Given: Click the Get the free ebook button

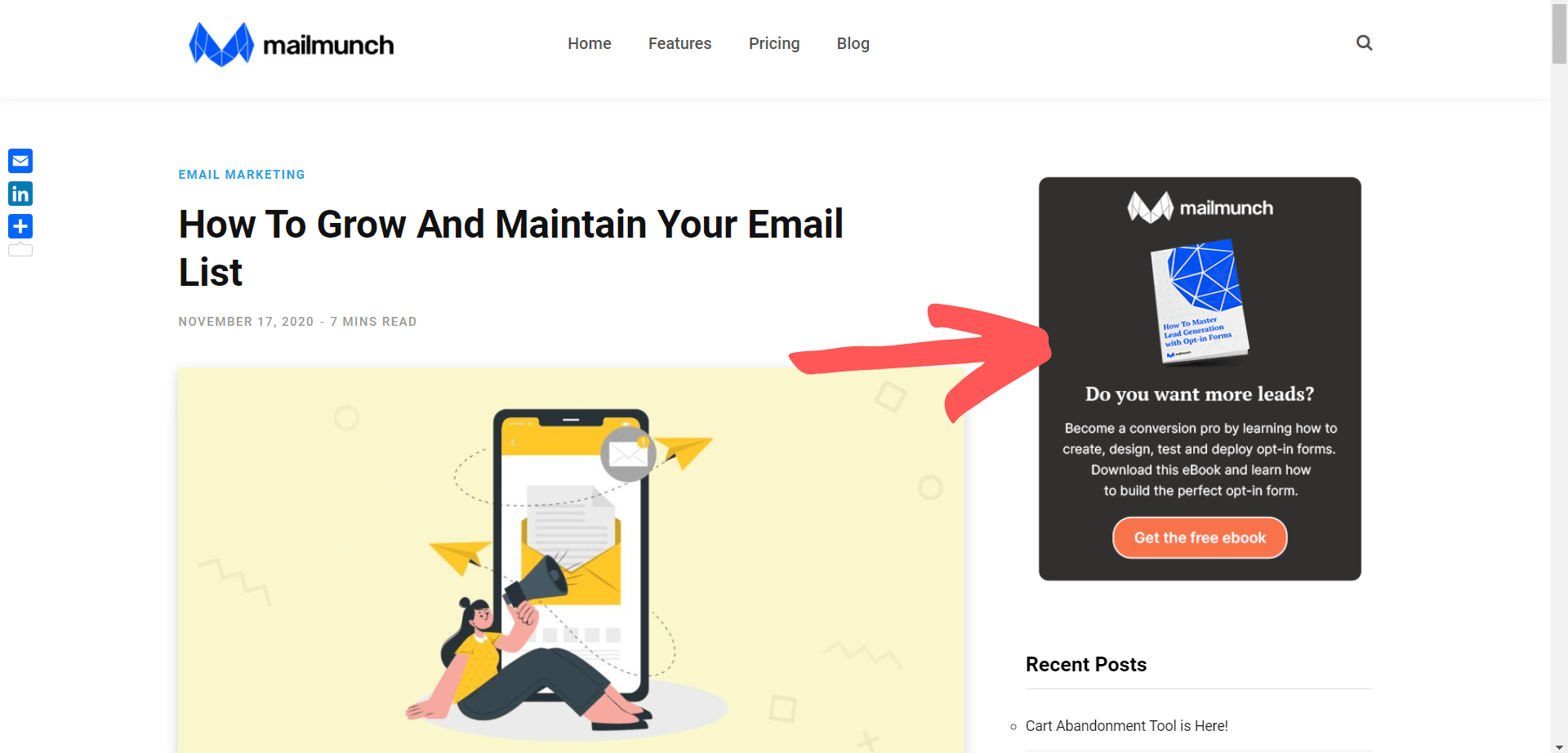Looking at the screenshot, I should point(1200,537).
